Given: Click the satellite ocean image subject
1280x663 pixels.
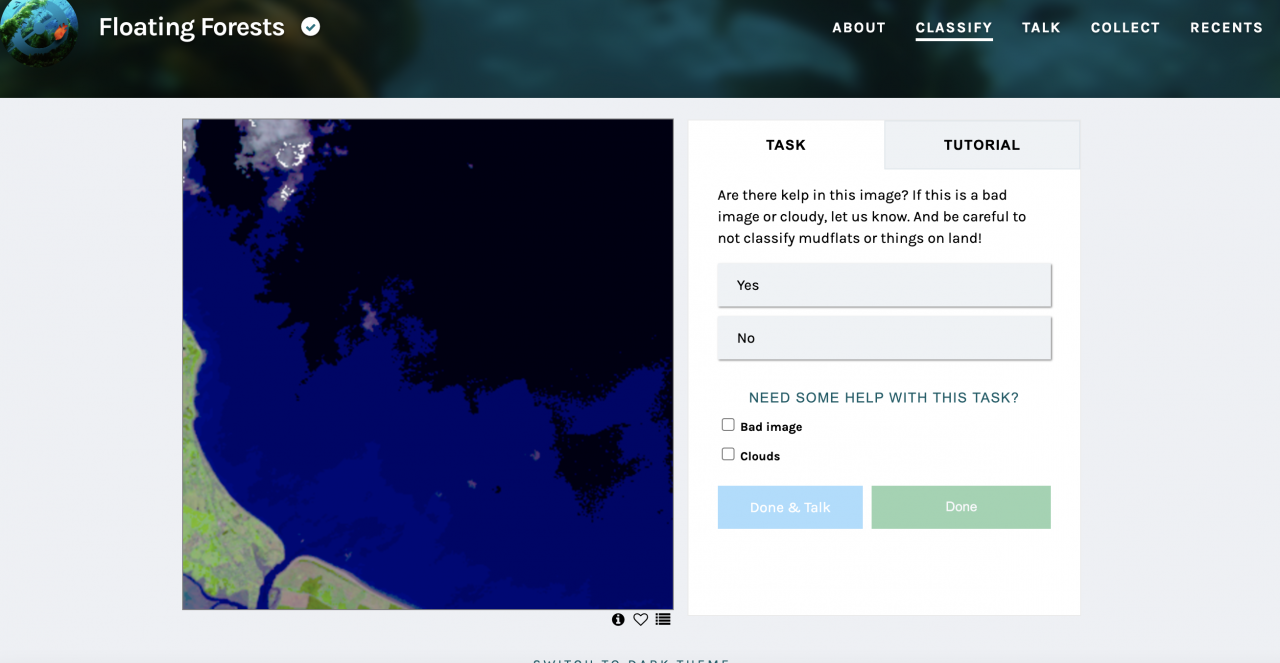Looking at the screenshot, I should pos(428,364).
